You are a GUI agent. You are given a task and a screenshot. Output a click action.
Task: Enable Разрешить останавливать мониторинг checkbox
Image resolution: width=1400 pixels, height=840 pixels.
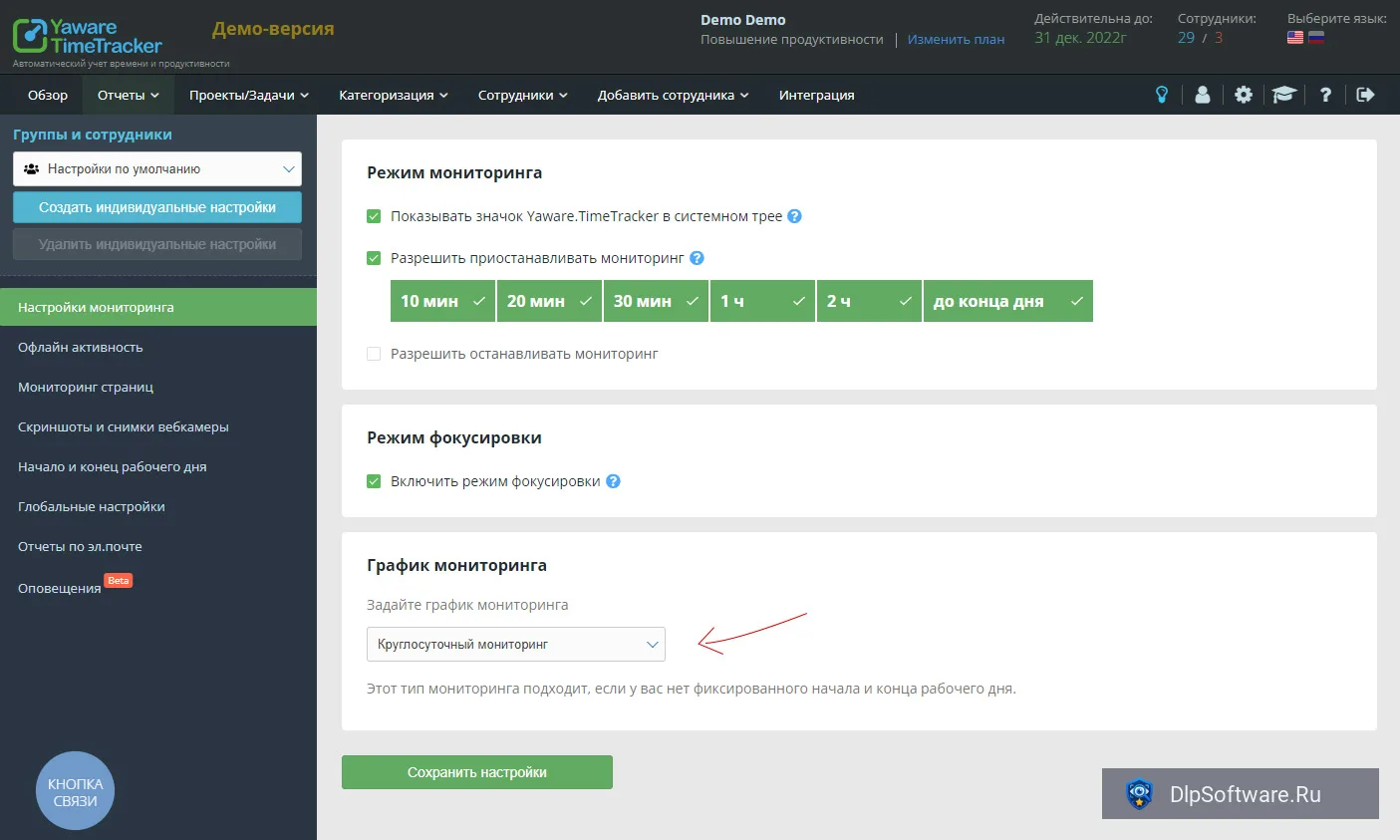pos(374,354)
